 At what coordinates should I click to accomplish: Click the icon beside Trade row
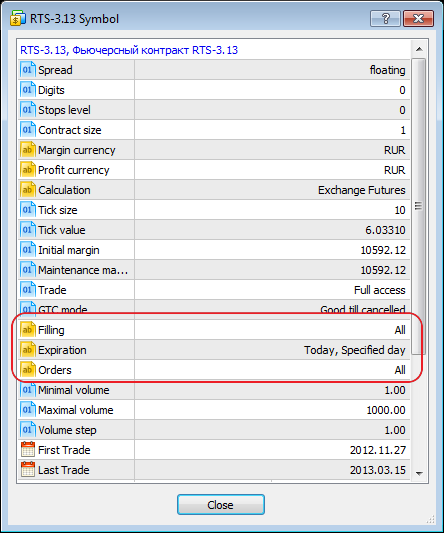pos(28,290)
